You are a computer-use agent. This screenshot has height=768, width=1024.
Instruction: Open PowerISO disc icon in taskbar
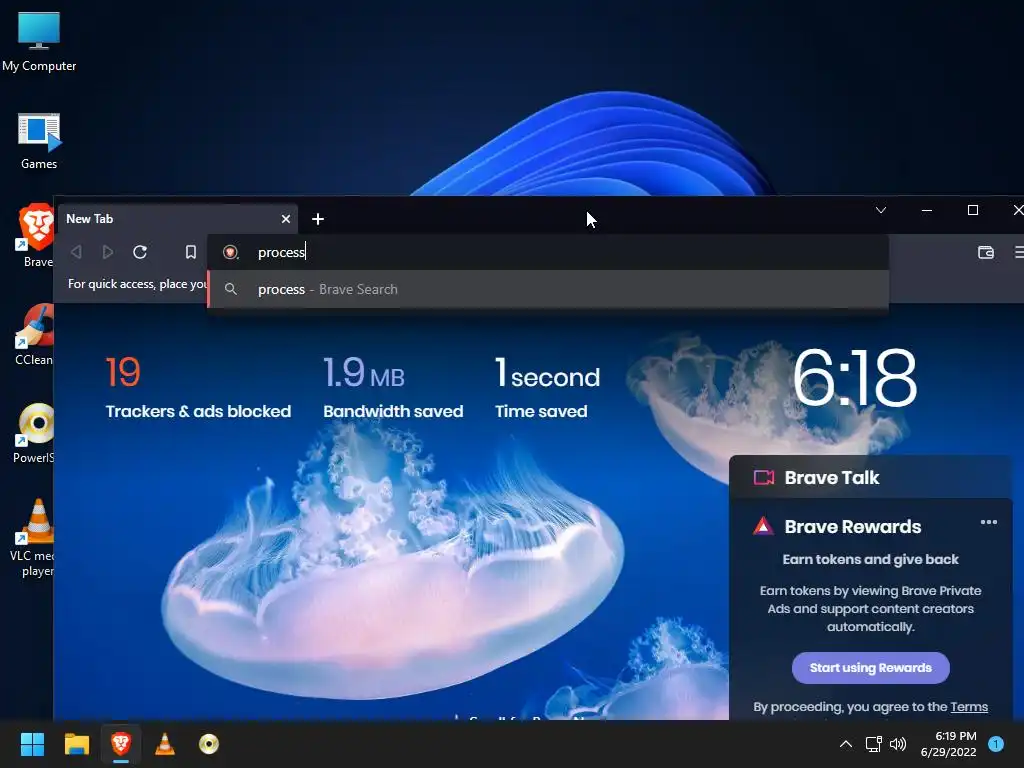pyautogui.click(x=209, y=744)
